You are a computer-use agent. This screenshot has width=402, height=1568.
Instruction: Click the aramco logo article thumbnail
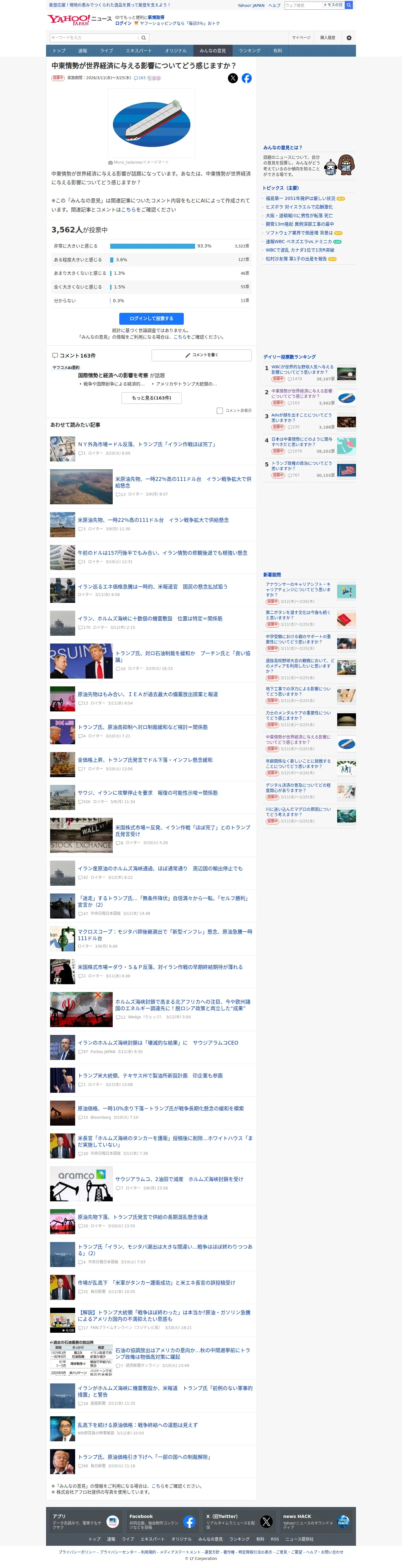click(x=81, y=1183)
